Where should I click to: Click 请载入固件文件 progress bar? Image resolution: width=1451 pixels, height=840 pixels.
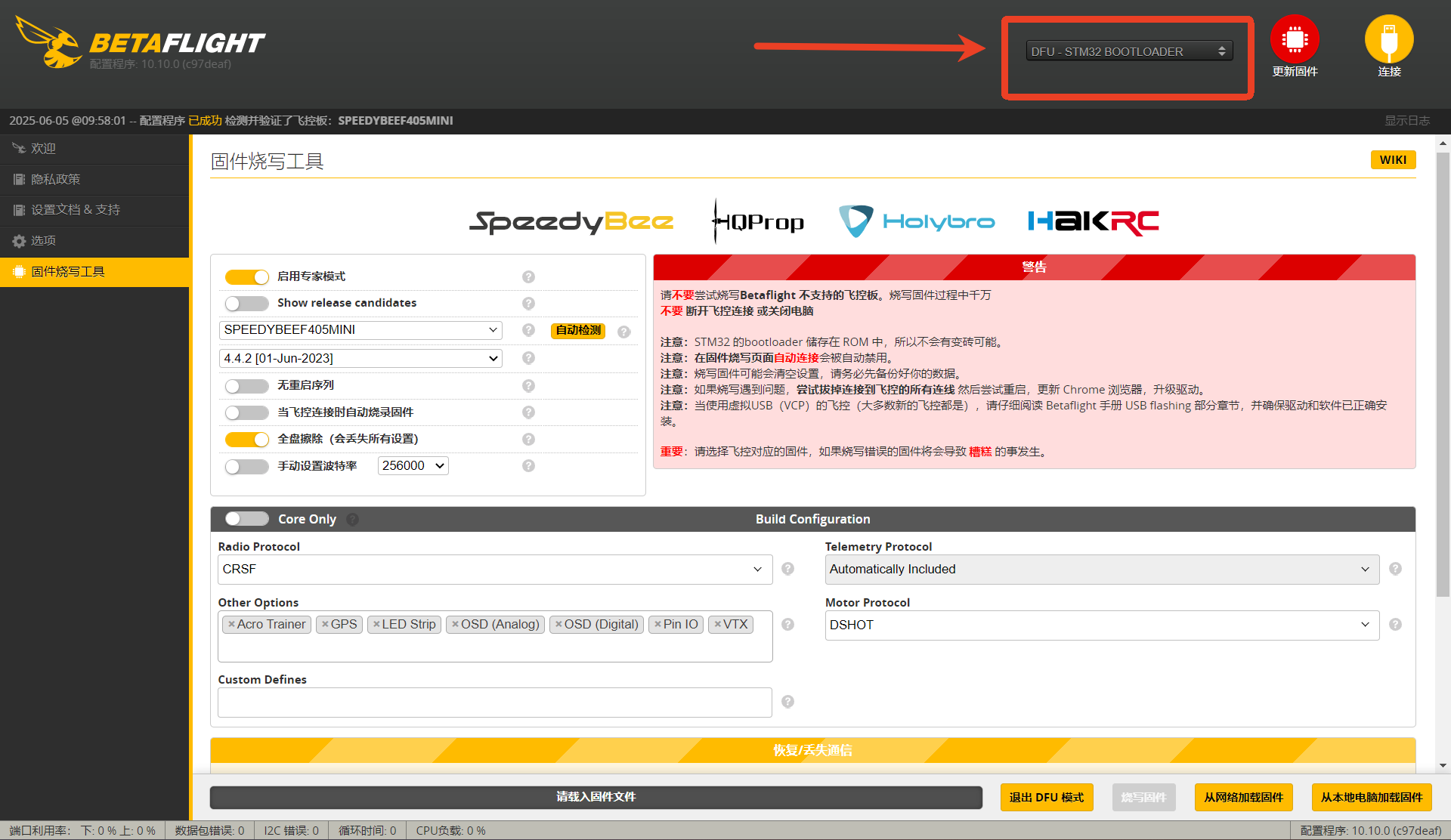(x=596, y=797)
